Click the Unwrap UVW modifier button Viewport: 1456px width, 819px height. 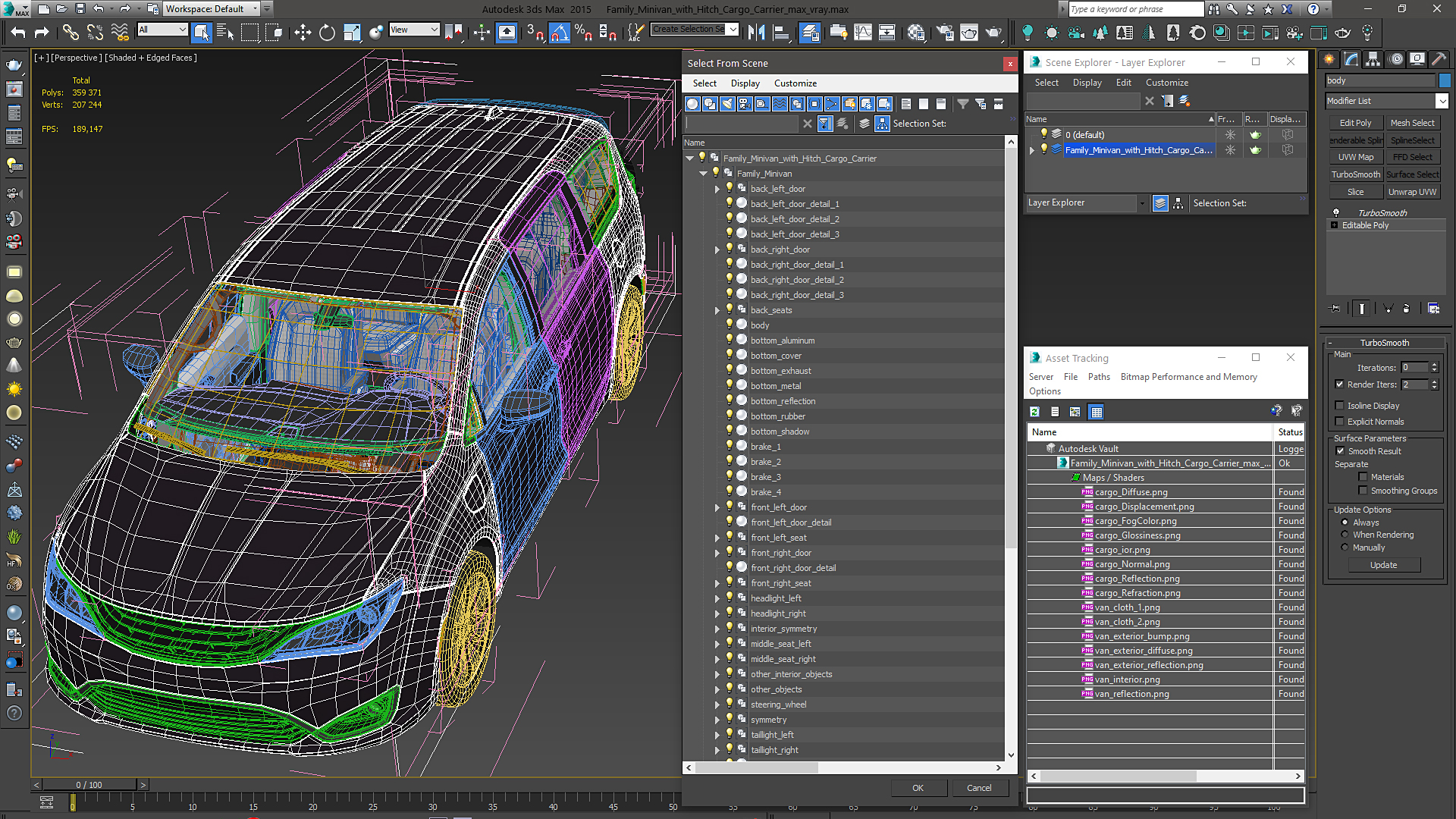pos(1412,192)
